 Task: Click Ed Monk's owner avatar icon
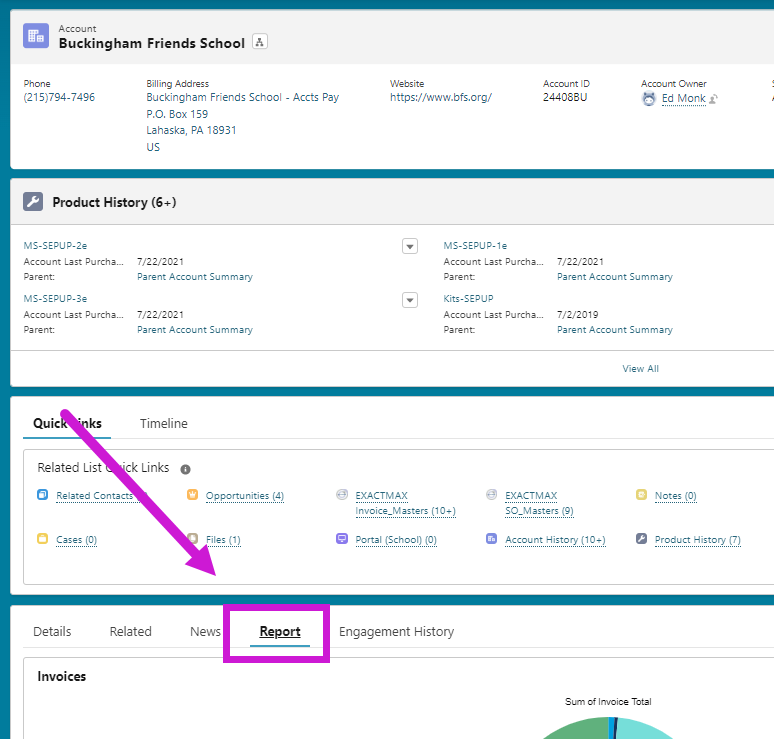tap(649, 99)
